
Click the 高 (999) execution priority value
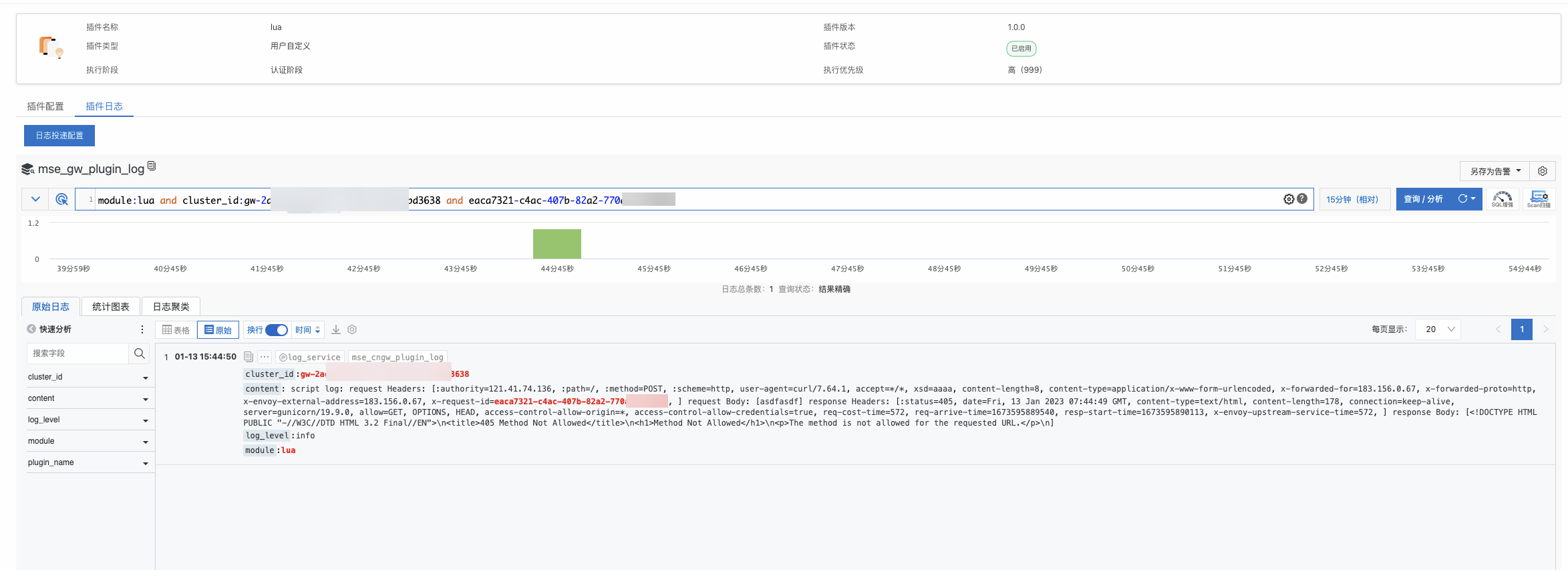coord(1025,70)
